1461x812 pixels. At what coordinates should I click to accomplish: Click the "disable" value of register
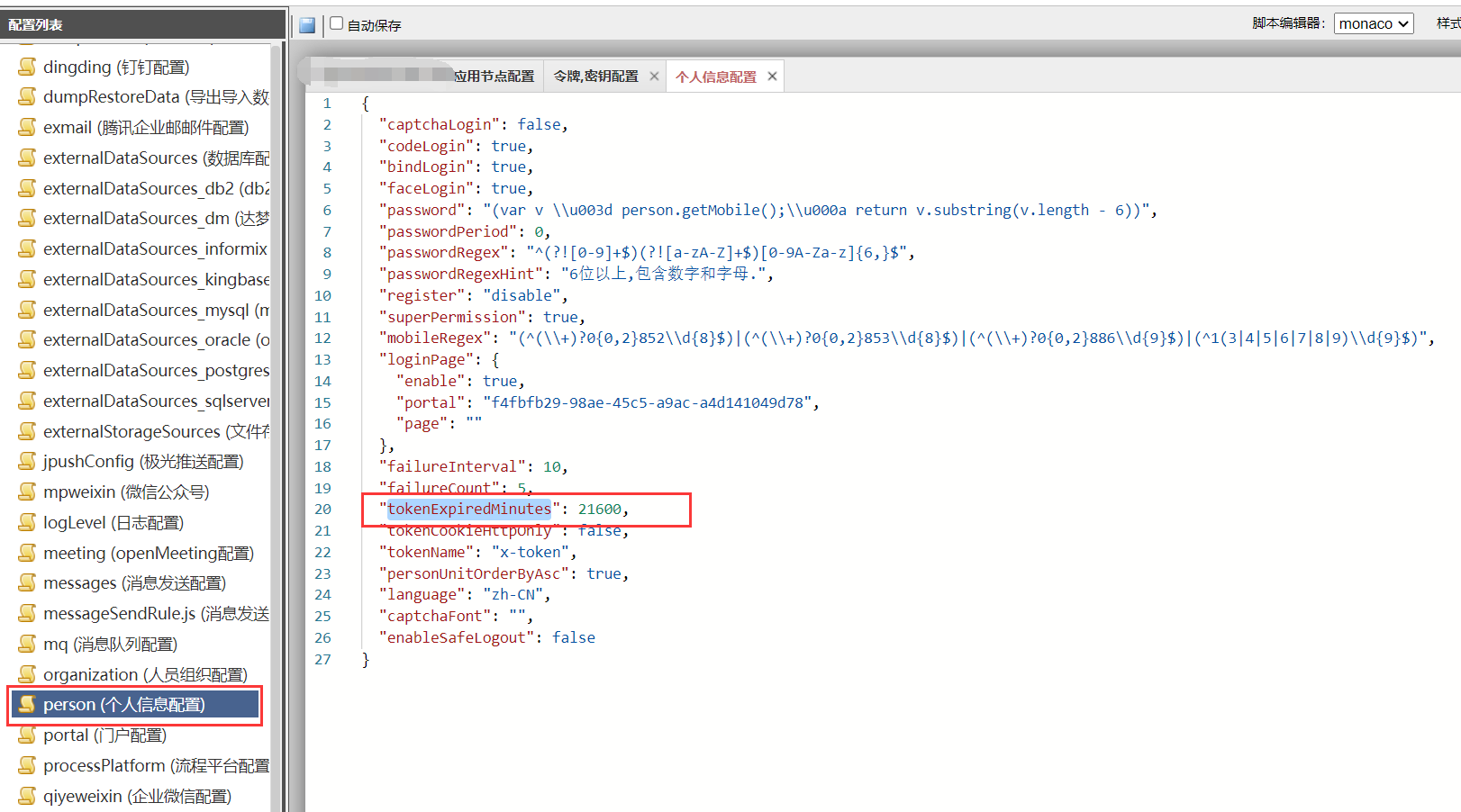tap(522, 295)
